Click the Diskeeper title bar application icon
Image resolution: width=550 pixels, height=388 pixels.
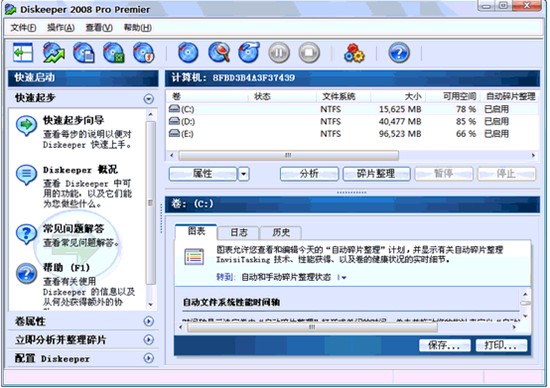11,9
